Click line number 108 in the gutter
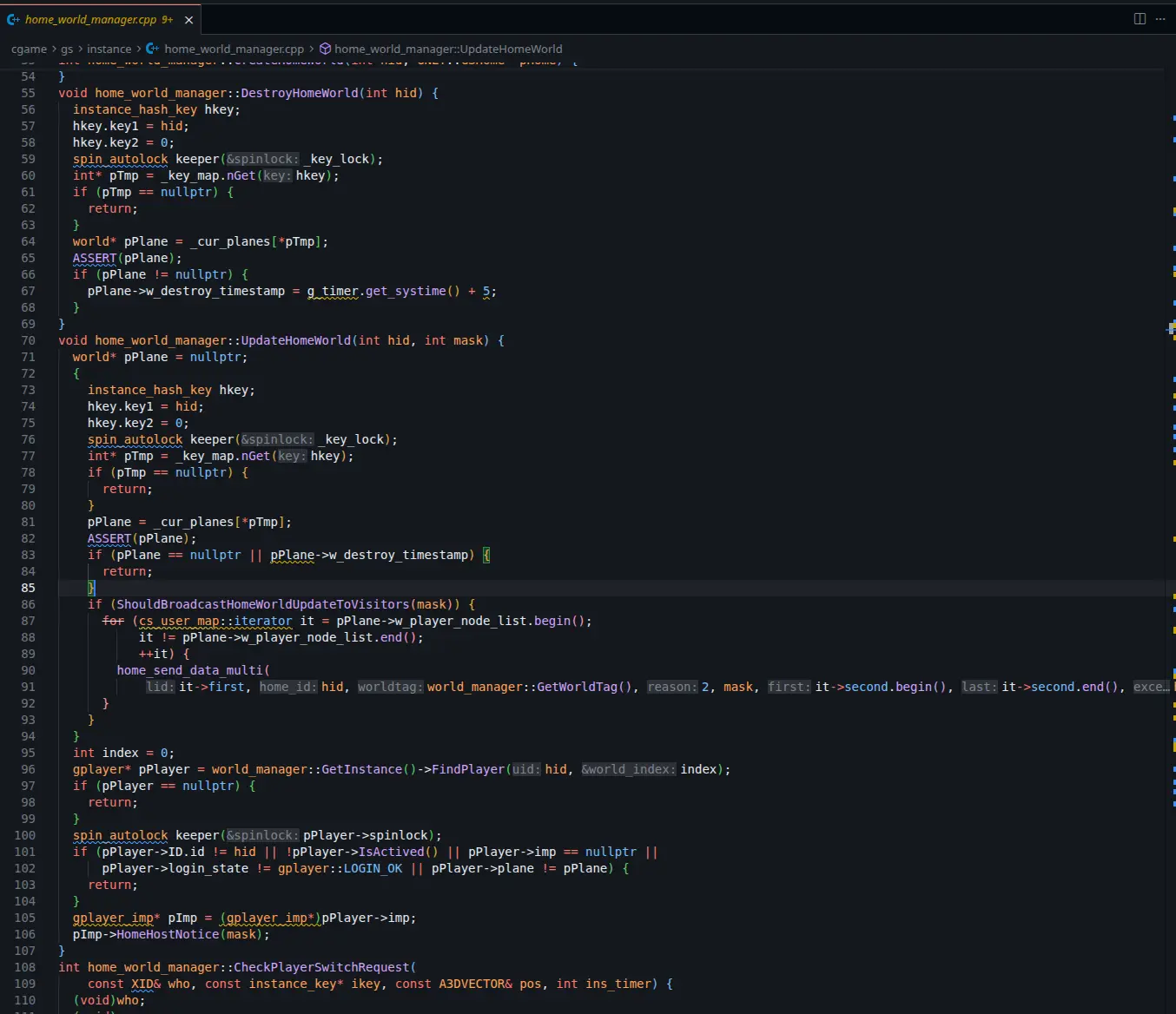This screenshot has height=1014, width=1176. click(25, 967)
